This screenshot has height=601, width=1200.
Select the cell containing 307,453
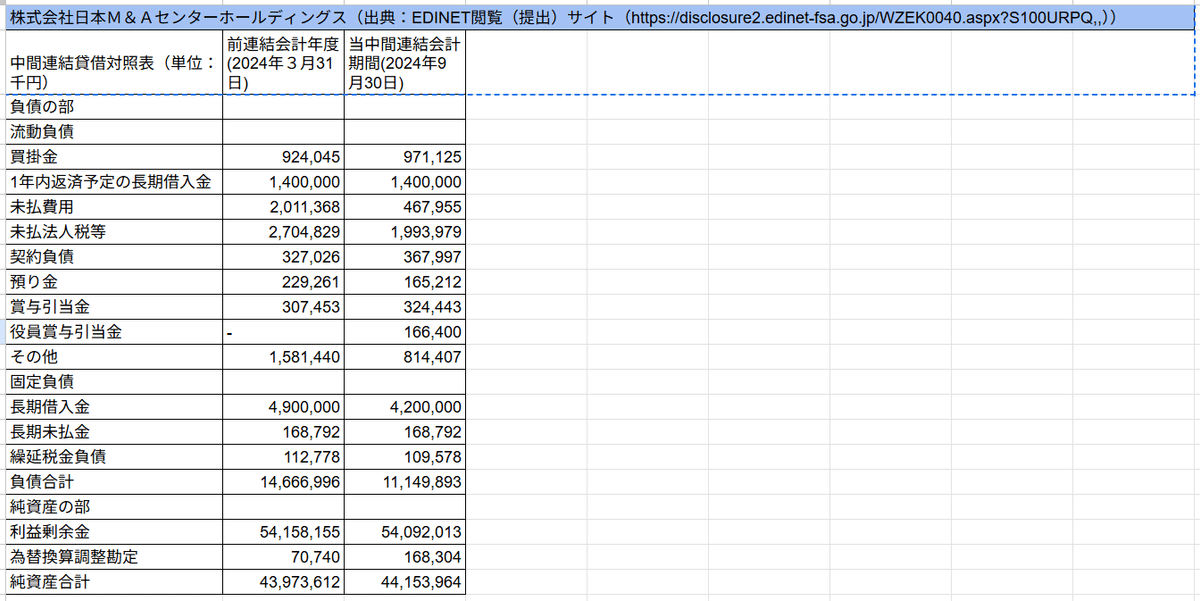[x=283, y=307]
